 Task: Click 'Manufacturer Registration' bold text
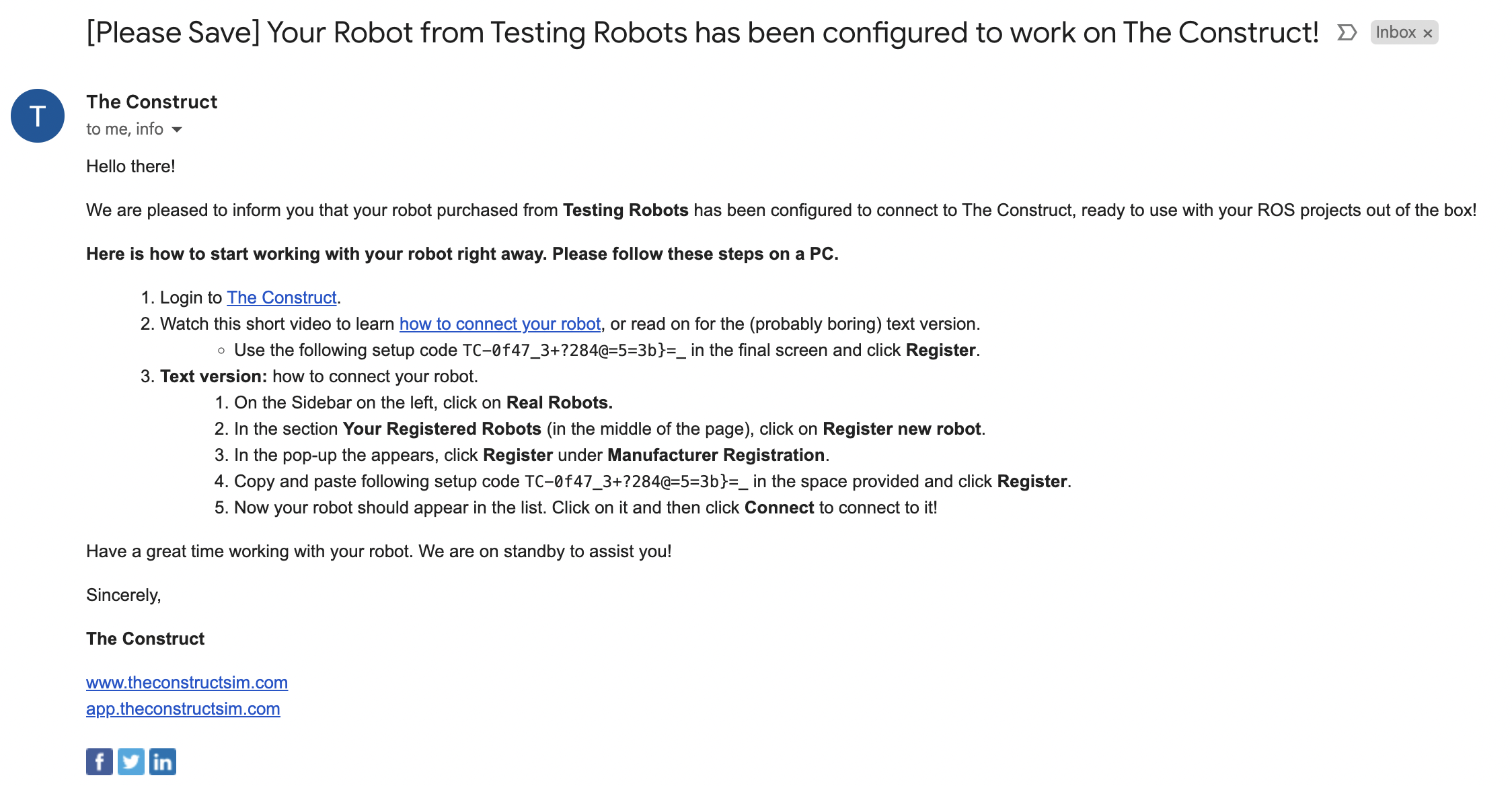click(x=716, y=455)
